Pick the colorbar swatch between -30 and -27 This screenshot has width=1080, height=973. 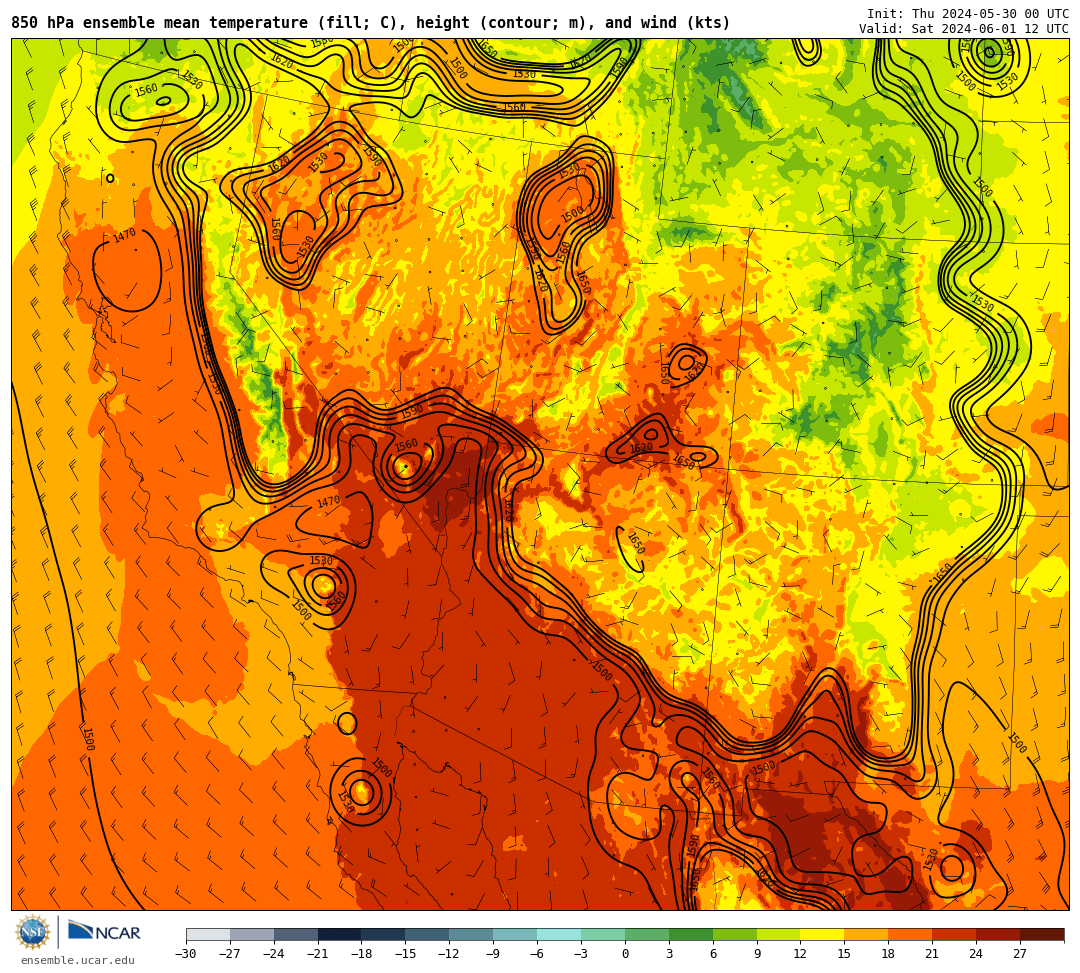click(208, 934)
